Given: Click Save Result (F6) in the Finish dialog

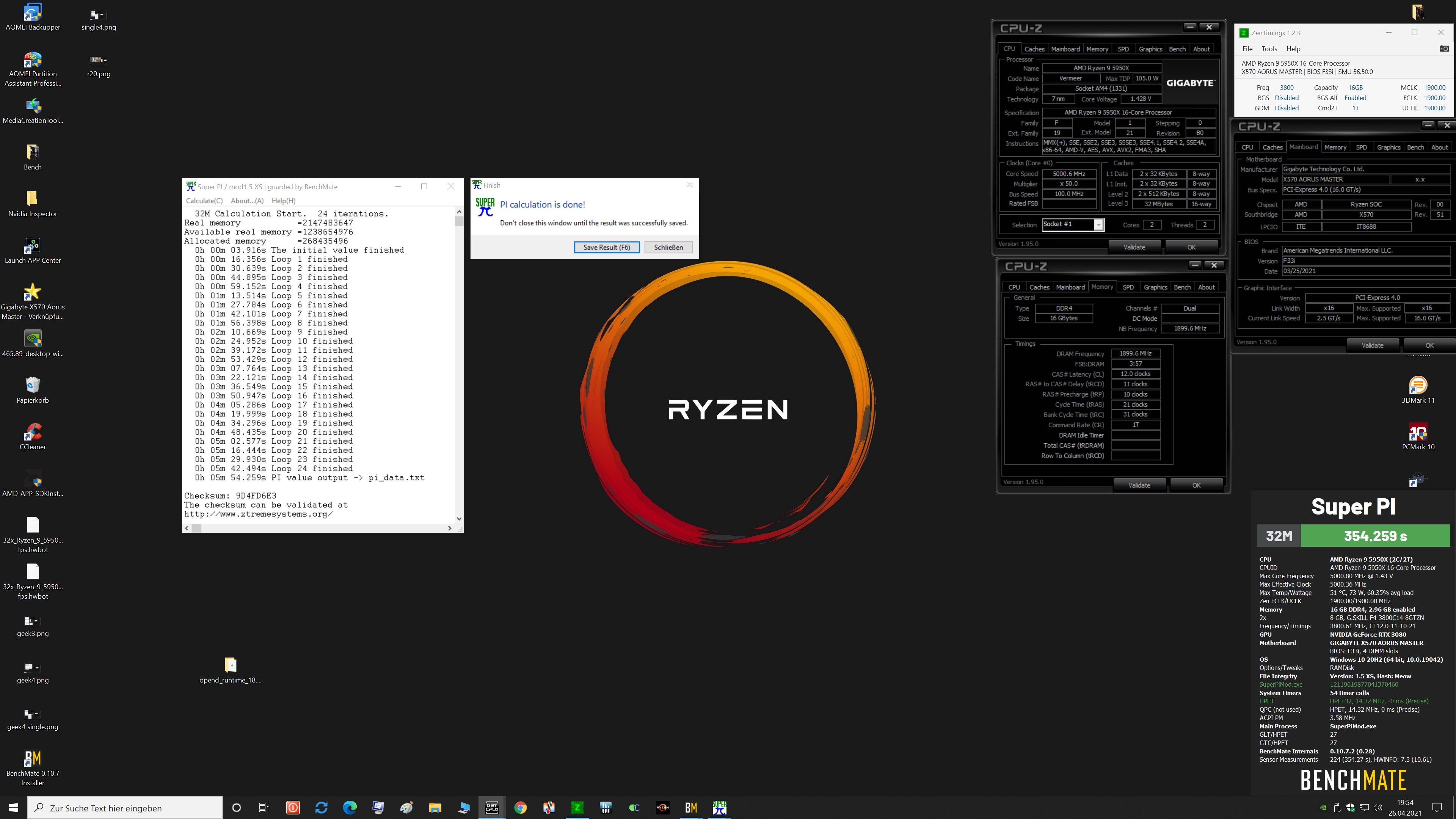Looking at the screenshot, I should pos(607,247).
